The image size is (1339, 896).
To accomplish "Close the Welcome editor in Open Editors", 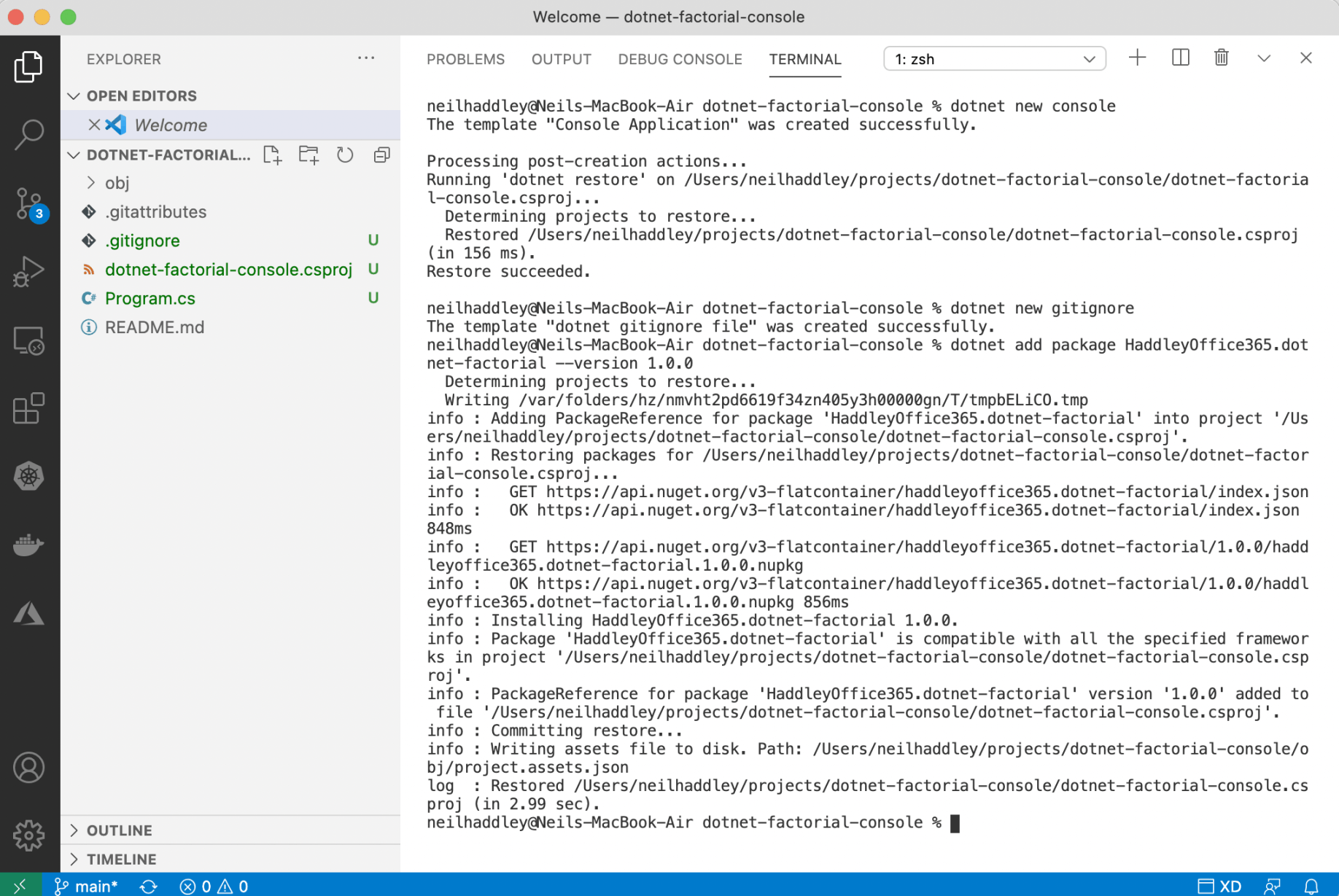I will (x=94, y=125).
